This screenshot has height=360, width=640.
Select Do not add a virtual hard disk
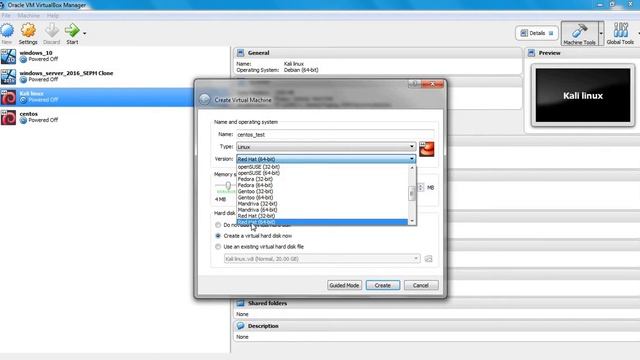218,225
